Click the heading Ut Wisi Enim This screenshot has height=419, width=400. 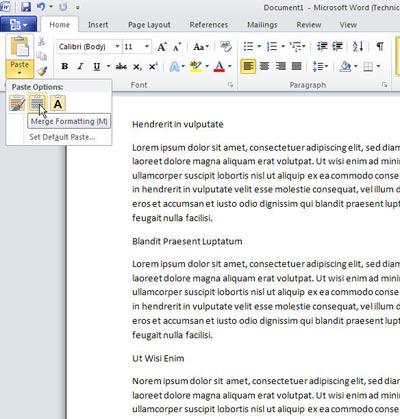click(x=158, y=358)
